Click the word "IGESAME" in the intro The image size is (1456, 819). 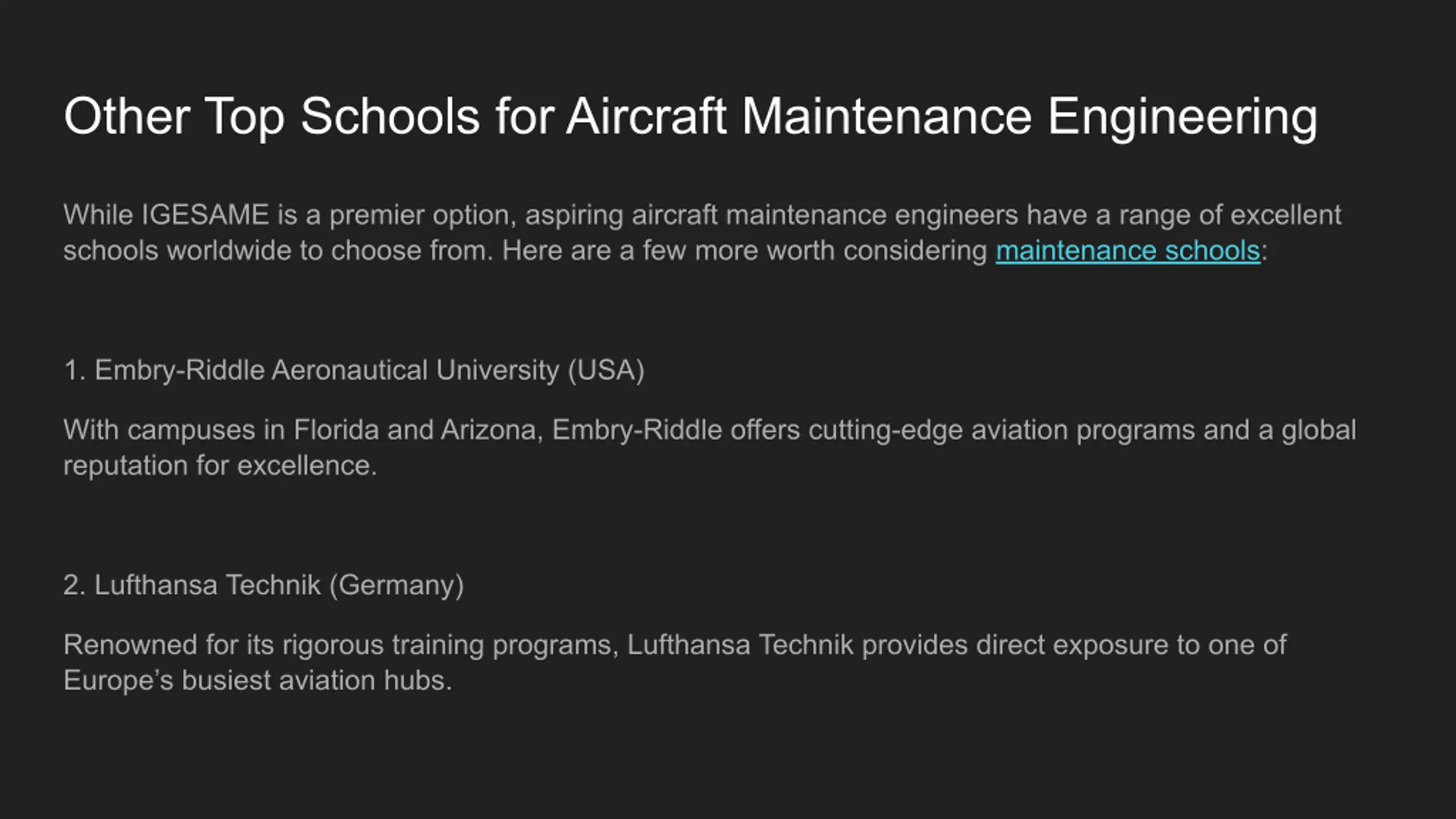(205, 215)
